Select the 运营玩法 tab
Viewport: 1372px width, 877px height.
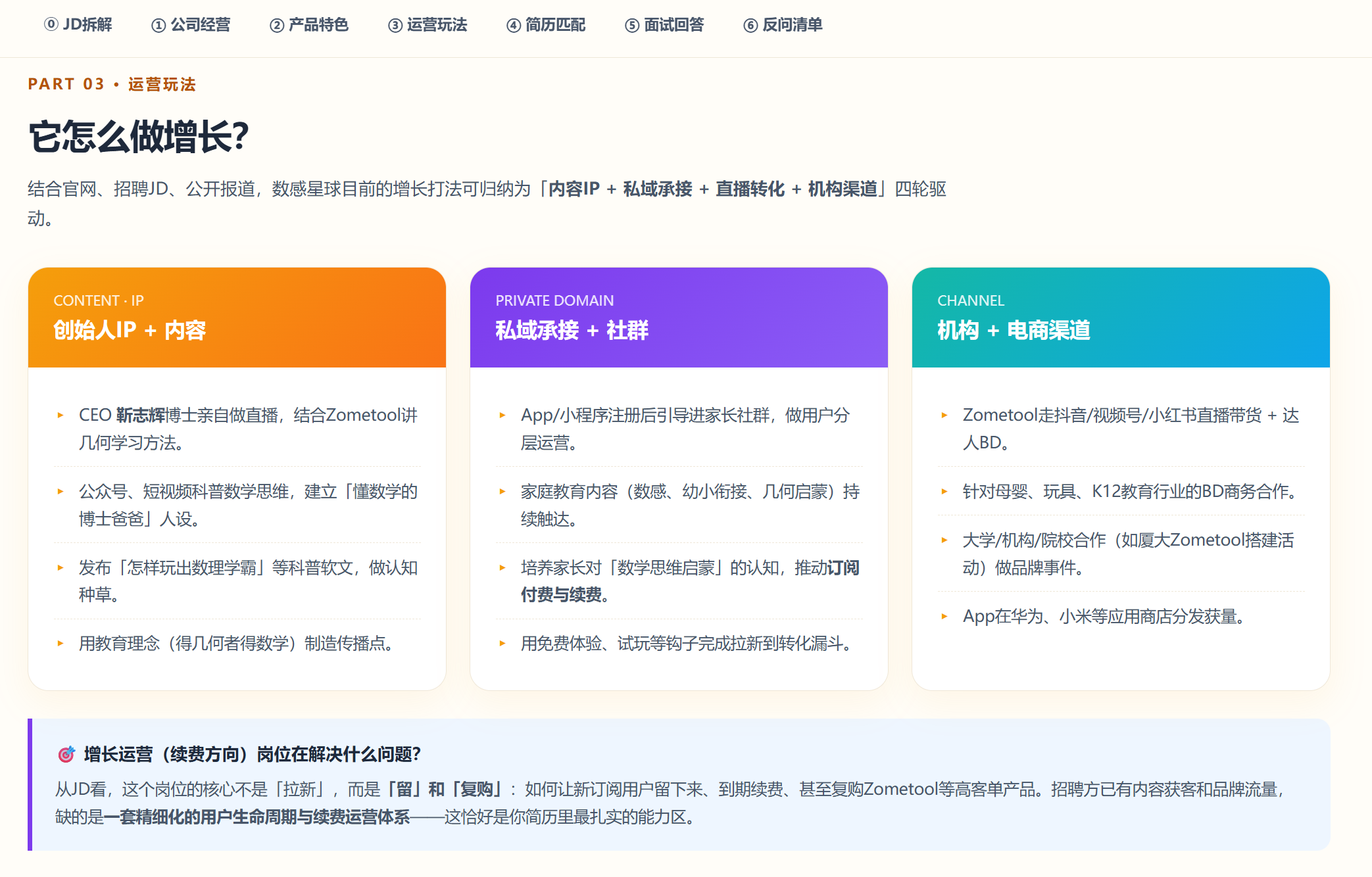click(x=428, y=25)
